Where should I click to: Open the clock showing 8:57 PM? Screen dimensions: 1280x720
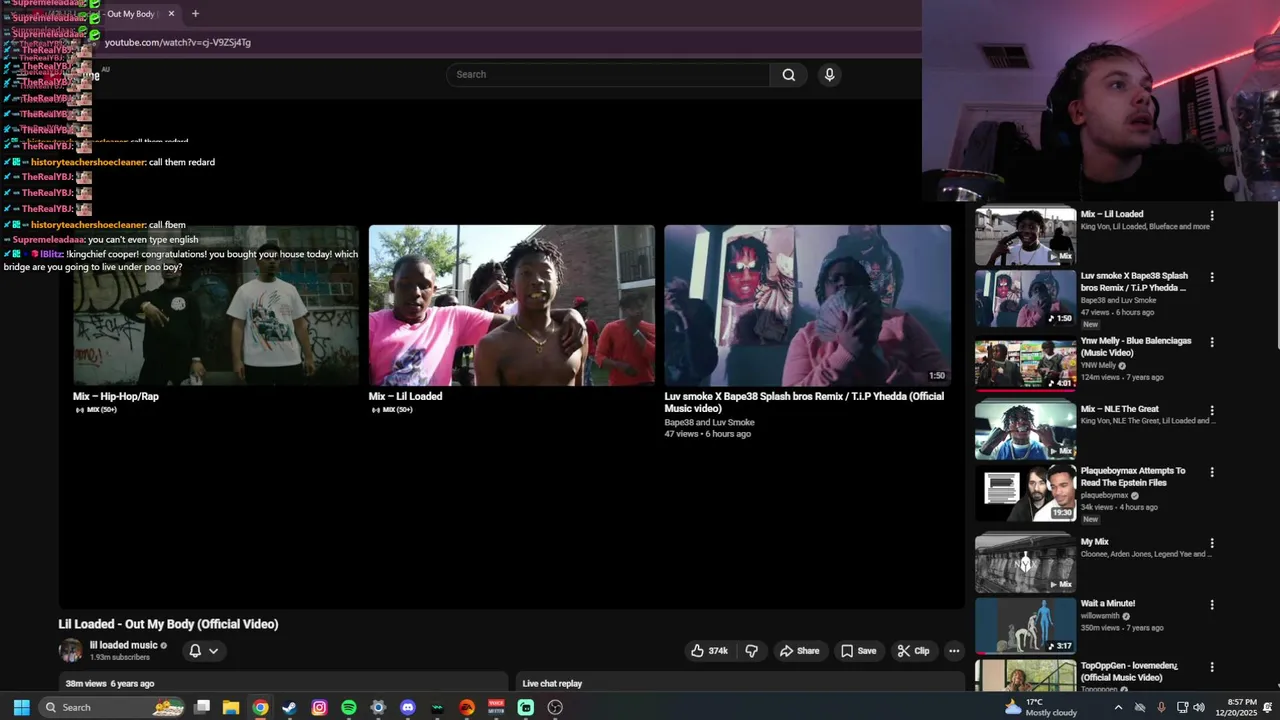click(x=1237, y=707)
